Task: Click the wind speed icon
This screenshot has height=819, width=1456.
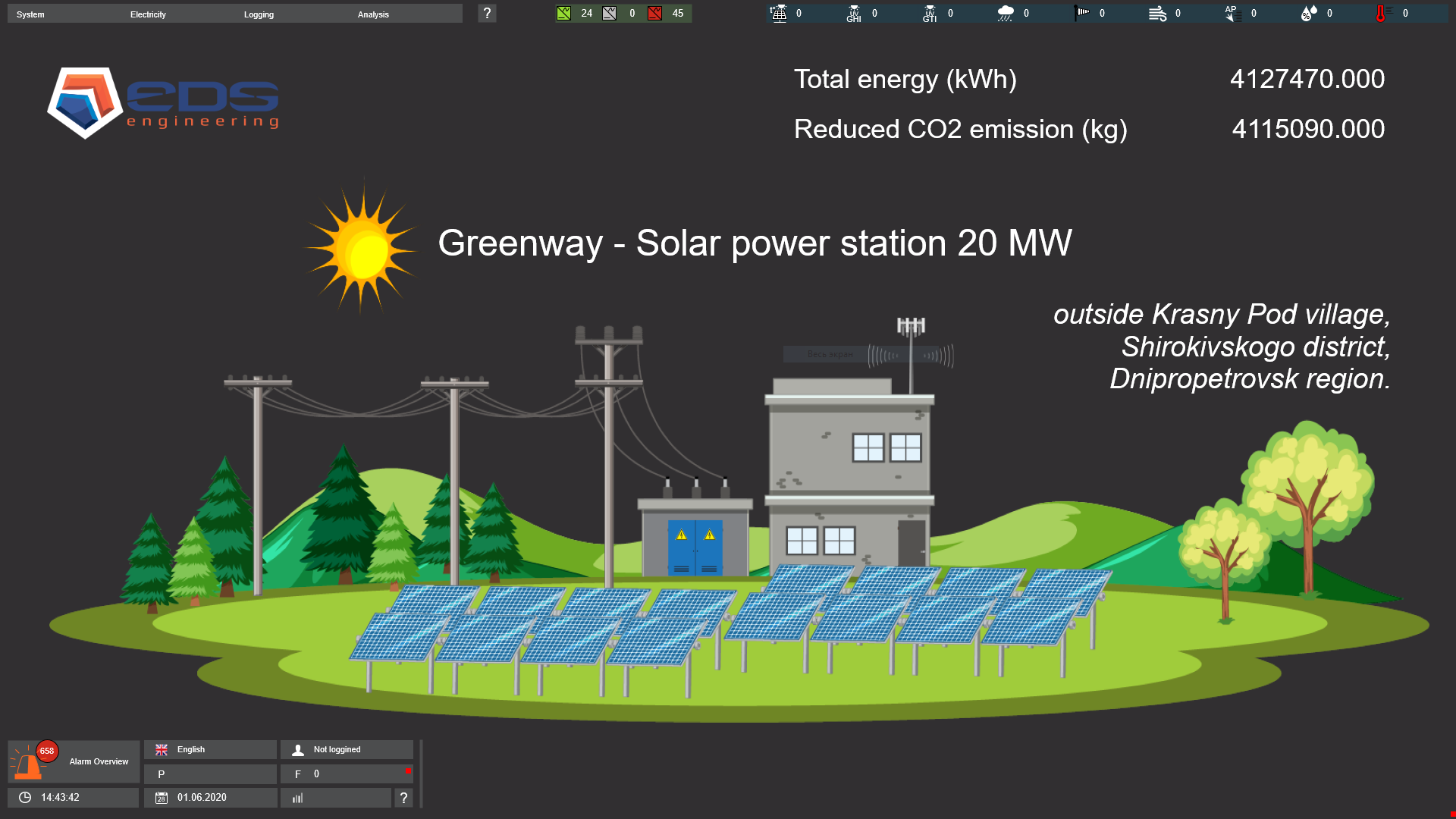Action: 1157,13
